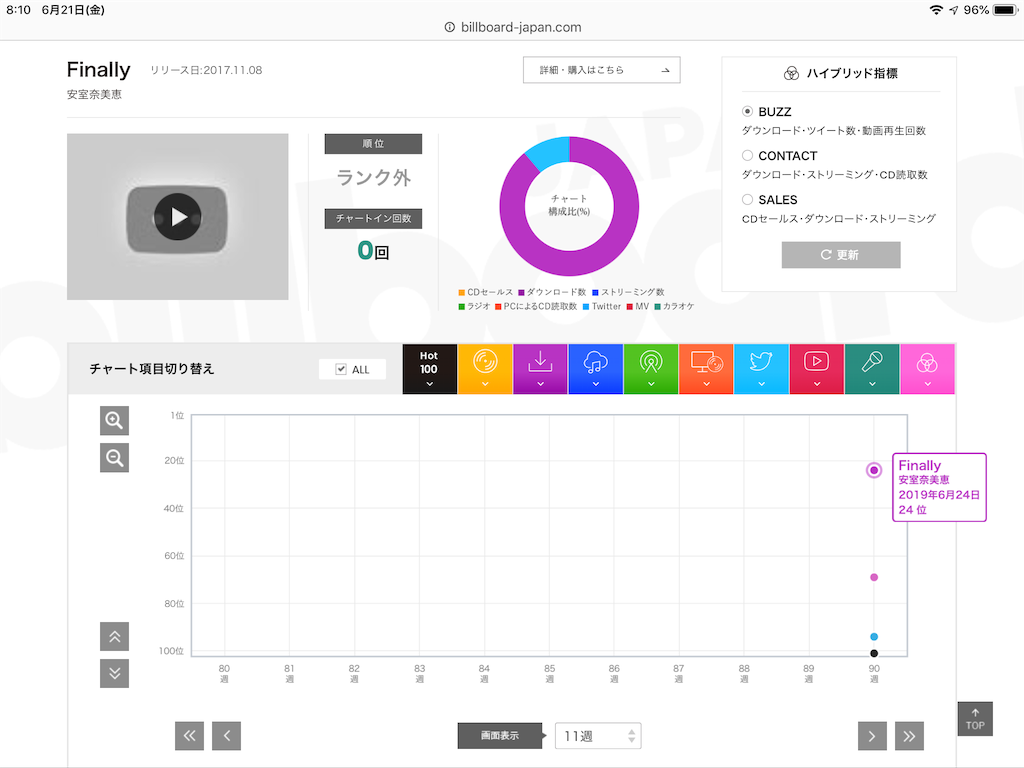The height and width of the screenshot is (768, 1024).
Task: Select the SALES radio option
Action: click(747, 199)
